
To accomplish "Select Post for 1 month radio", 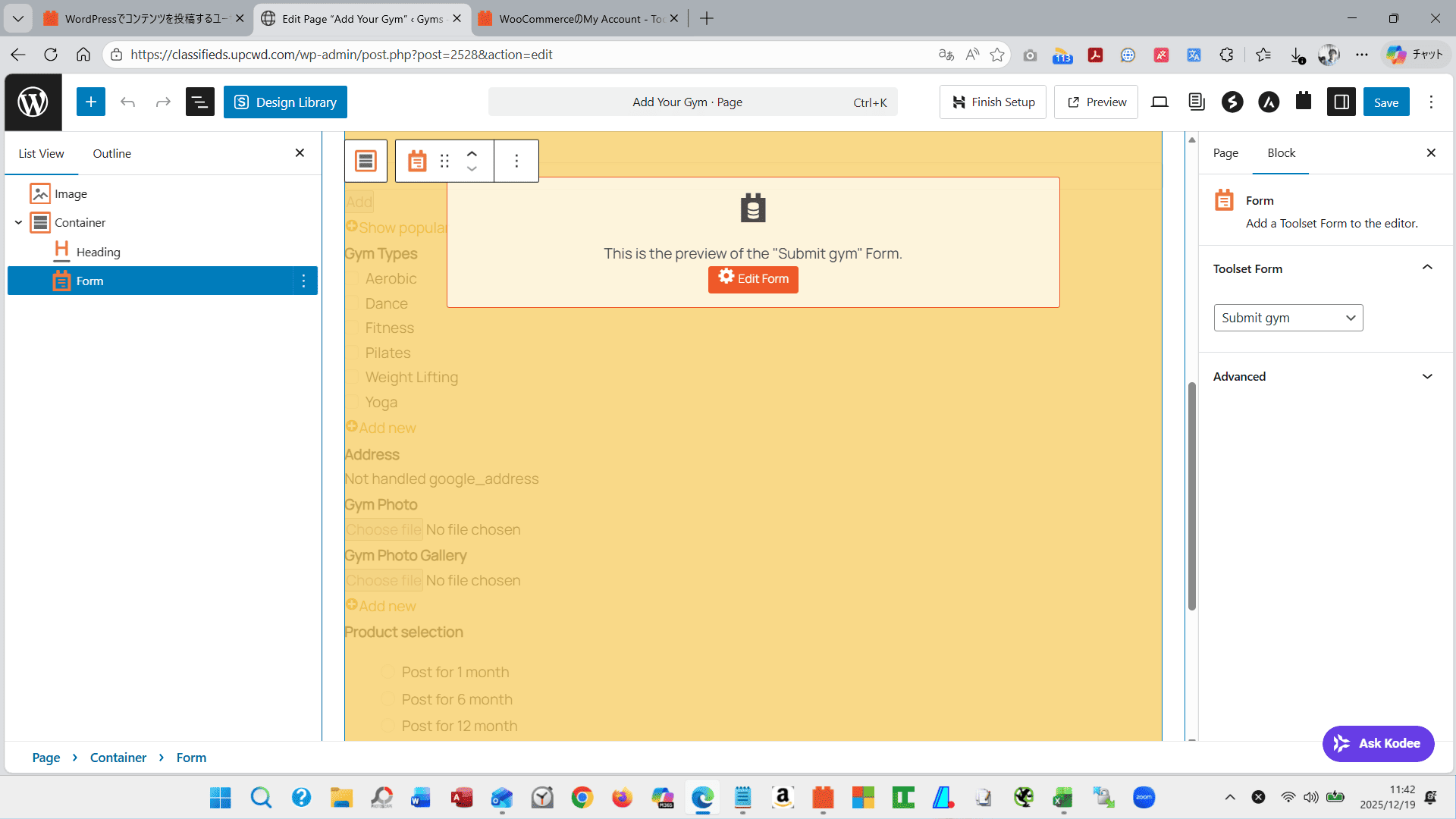I will coord(388,673).
